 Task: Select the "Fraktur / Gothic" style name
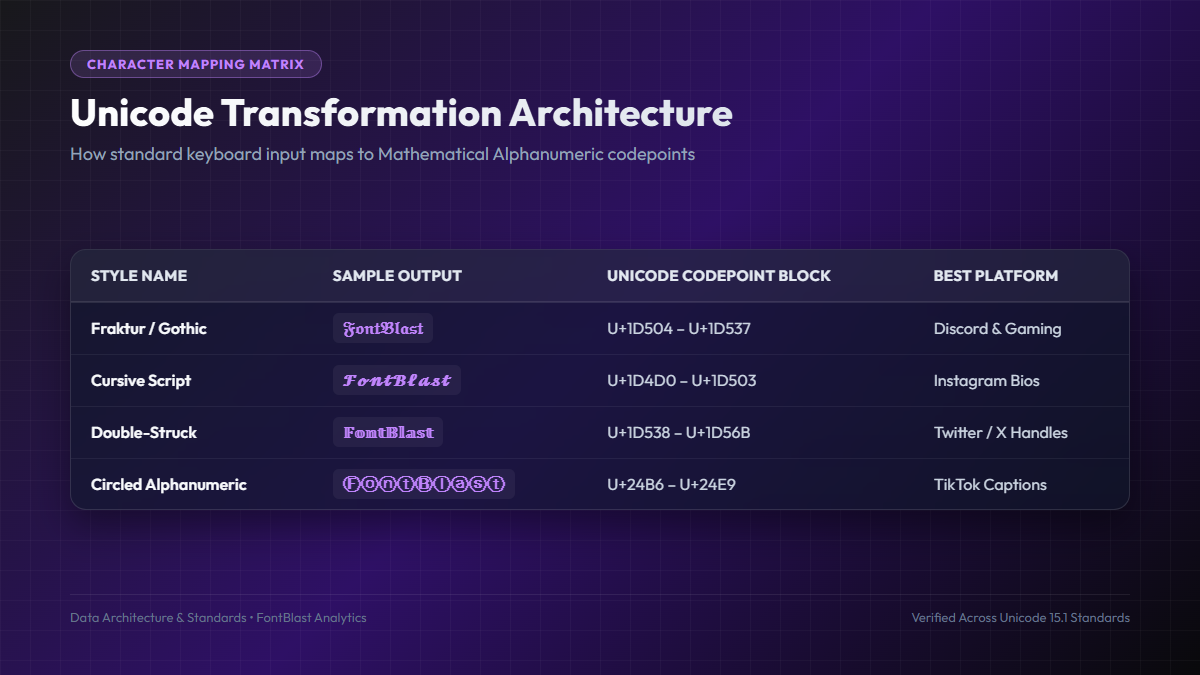tap(149, 328)
